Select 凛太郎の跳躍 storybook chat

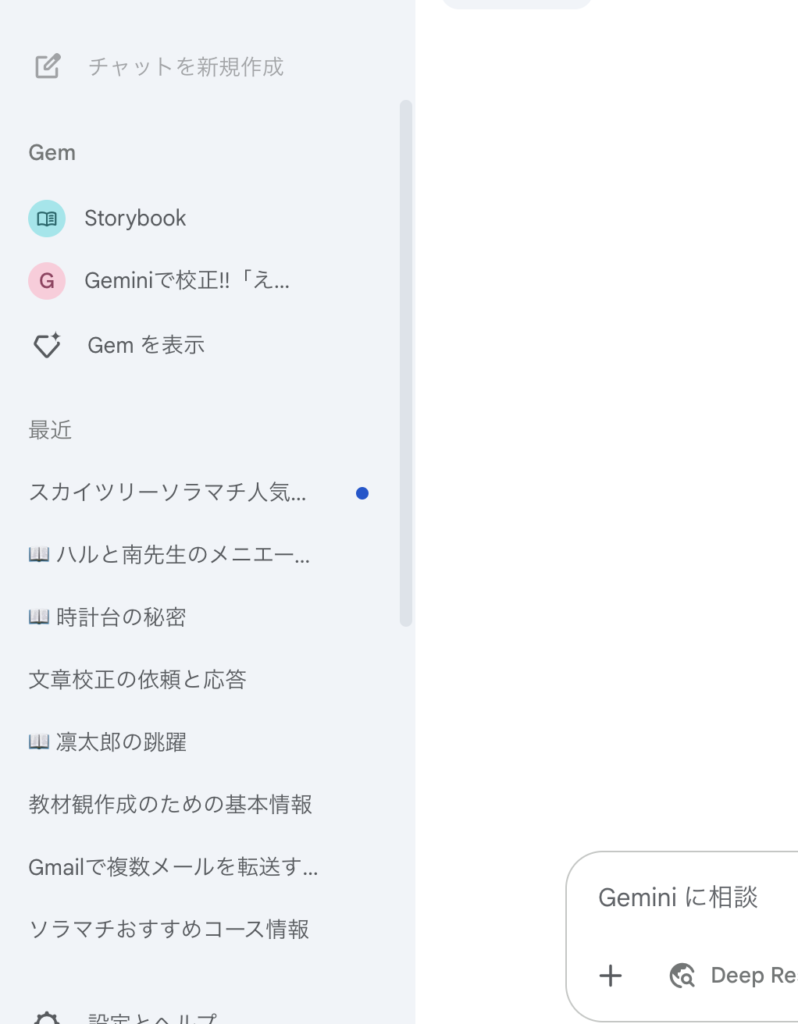click(x=108, y=742)
